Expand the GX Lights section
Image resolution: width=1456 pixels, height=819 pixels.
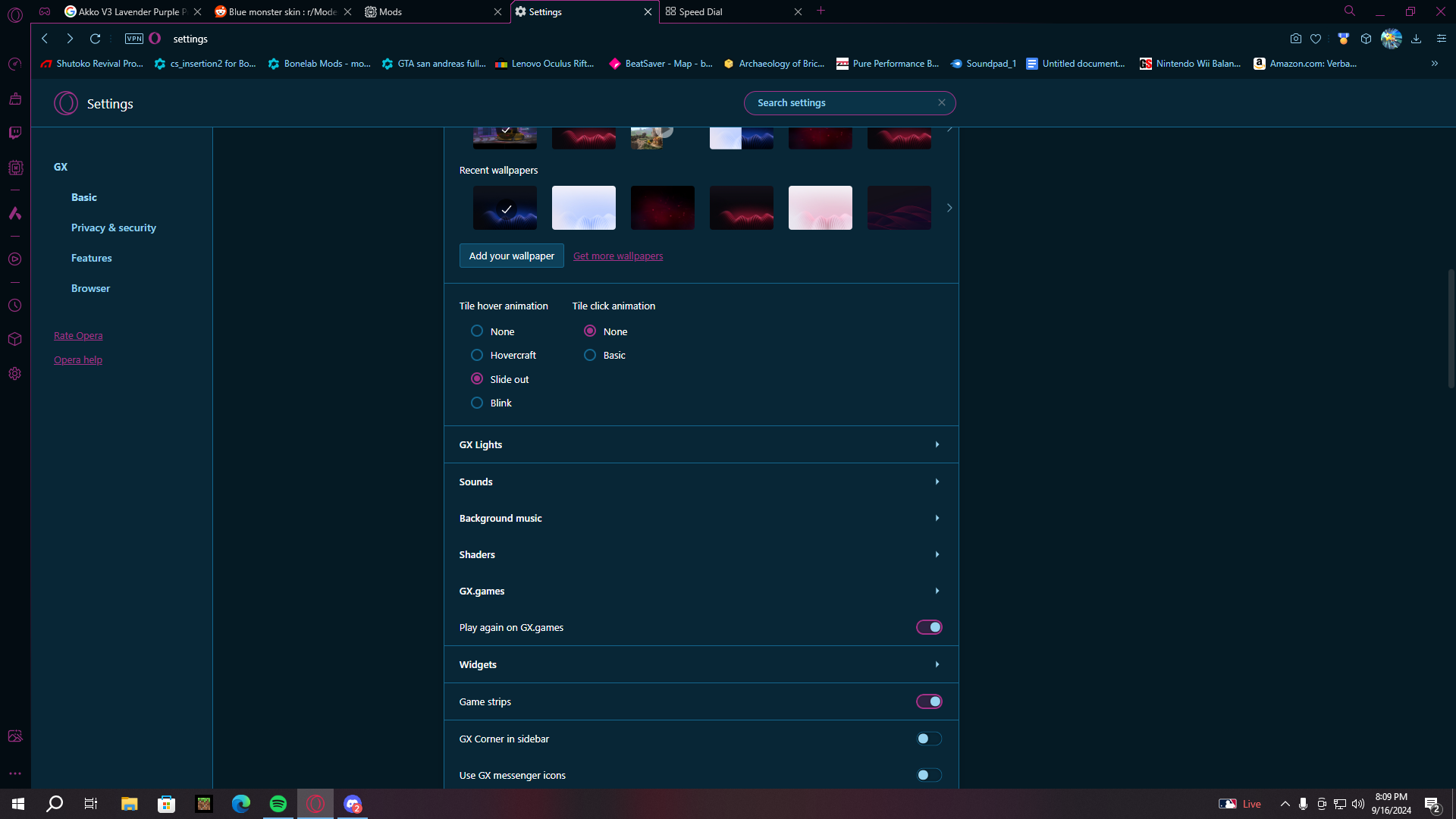tap(701, 444)
